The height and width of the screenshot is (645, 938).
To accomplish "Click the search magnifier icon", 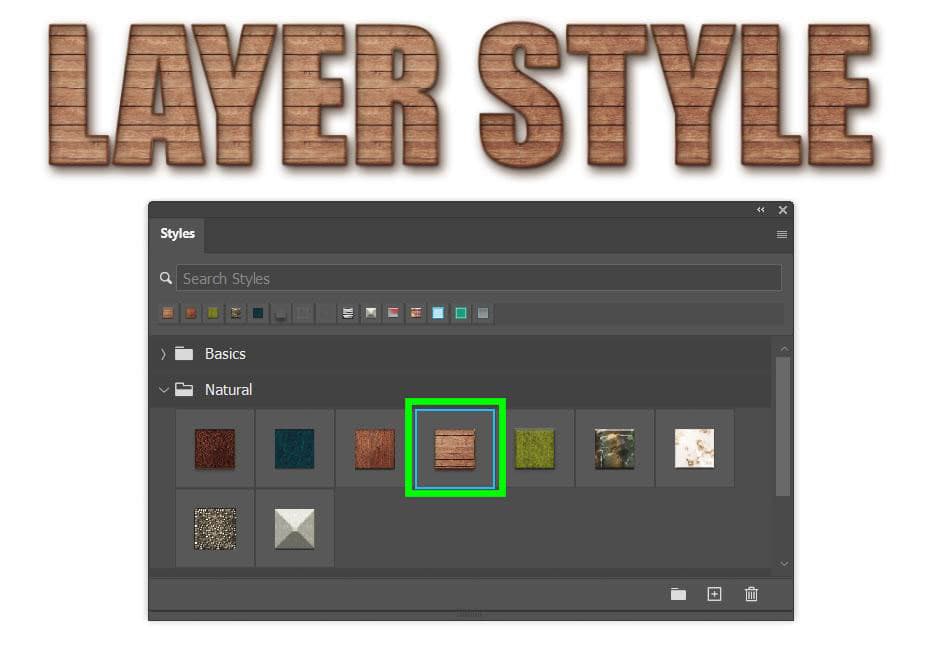I will (166, 278).
